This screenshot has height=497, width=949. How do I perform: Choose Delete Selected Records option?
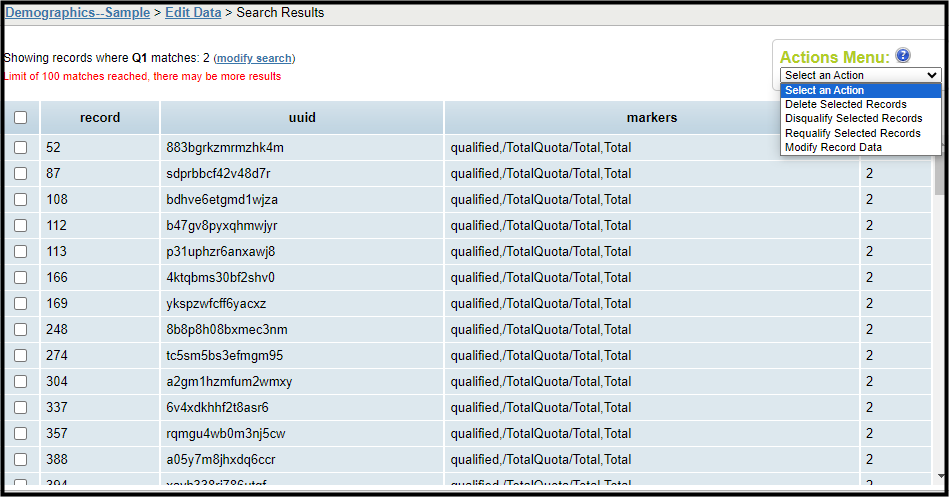click(861, 104)
